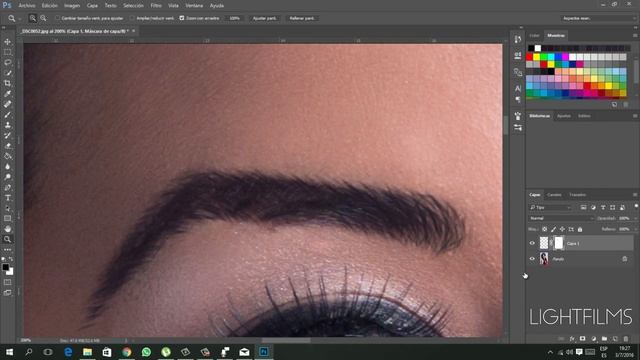The image size is (640, 360).
Task: Select the Dodge tool
Action: pyautogui.click(x=7, y=177)
